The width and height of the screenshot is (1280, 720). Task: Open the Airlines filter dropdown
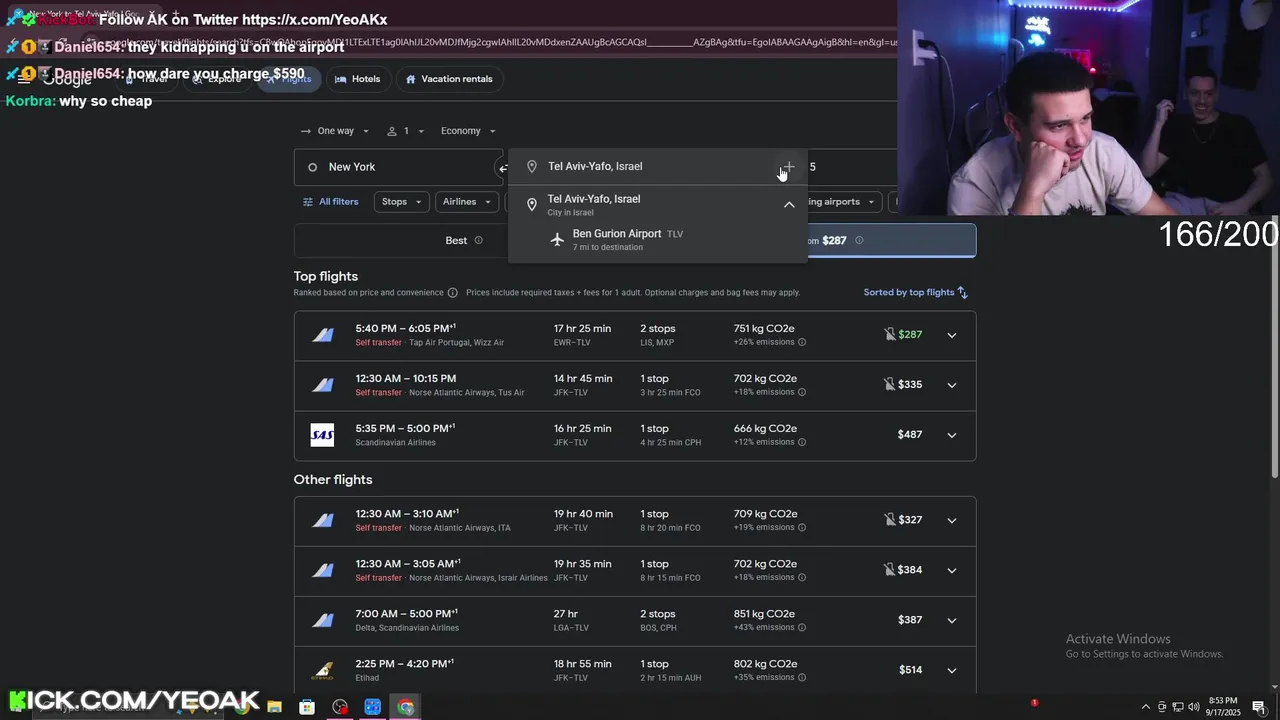[x=466, y=202]
